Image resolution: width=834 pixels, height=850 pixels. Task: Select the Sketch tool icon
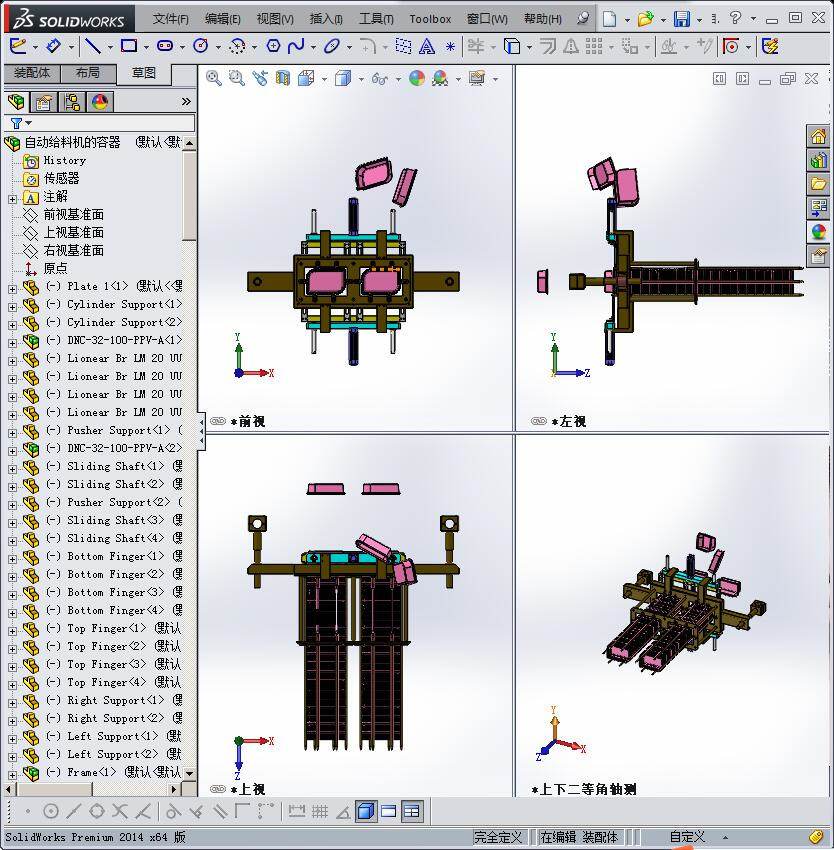(x=18, y=47)
